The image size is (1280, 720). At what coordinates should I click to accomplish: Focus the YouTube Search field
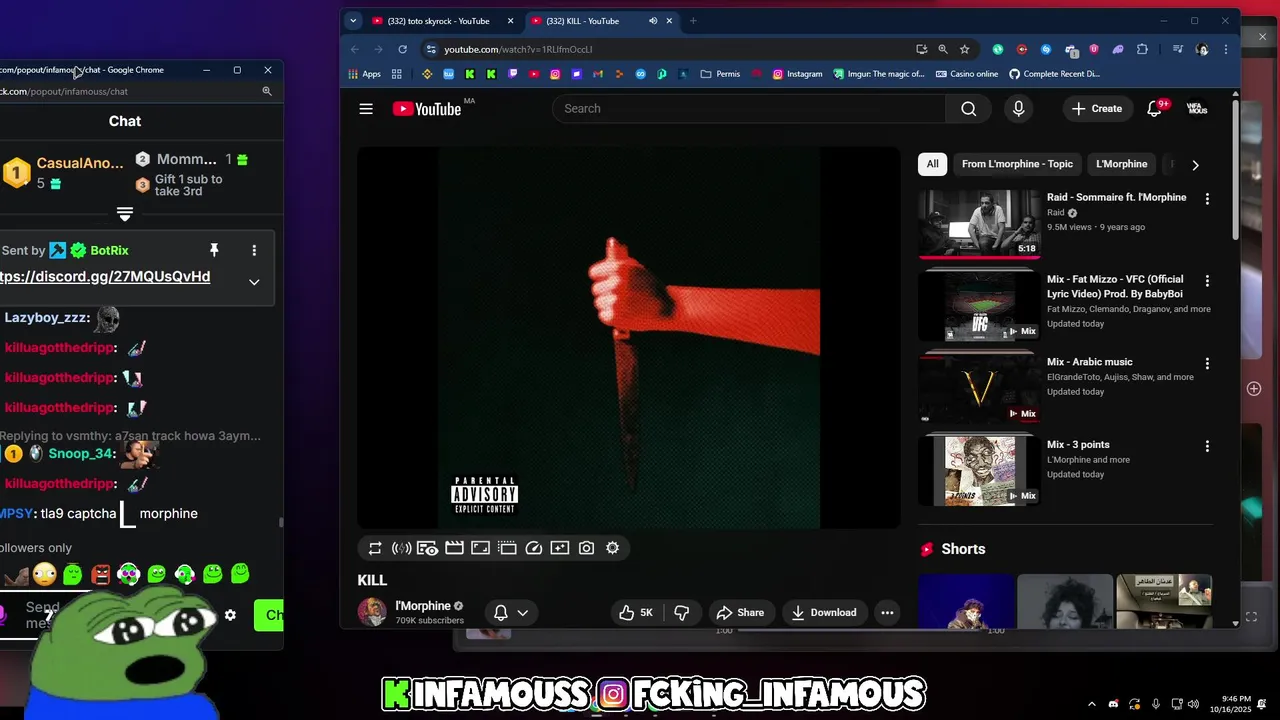(749, 109)
